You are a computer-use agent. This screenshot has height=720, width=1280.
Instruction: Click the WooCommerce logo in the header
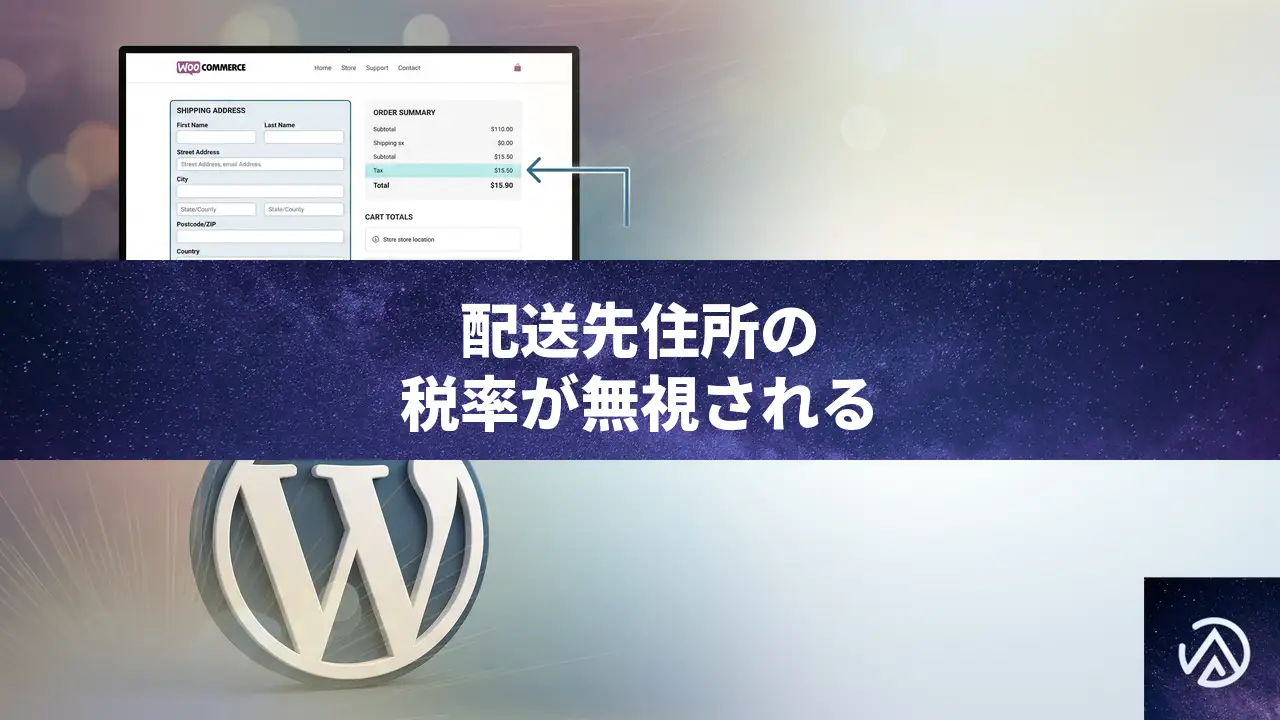pos(211,68)
